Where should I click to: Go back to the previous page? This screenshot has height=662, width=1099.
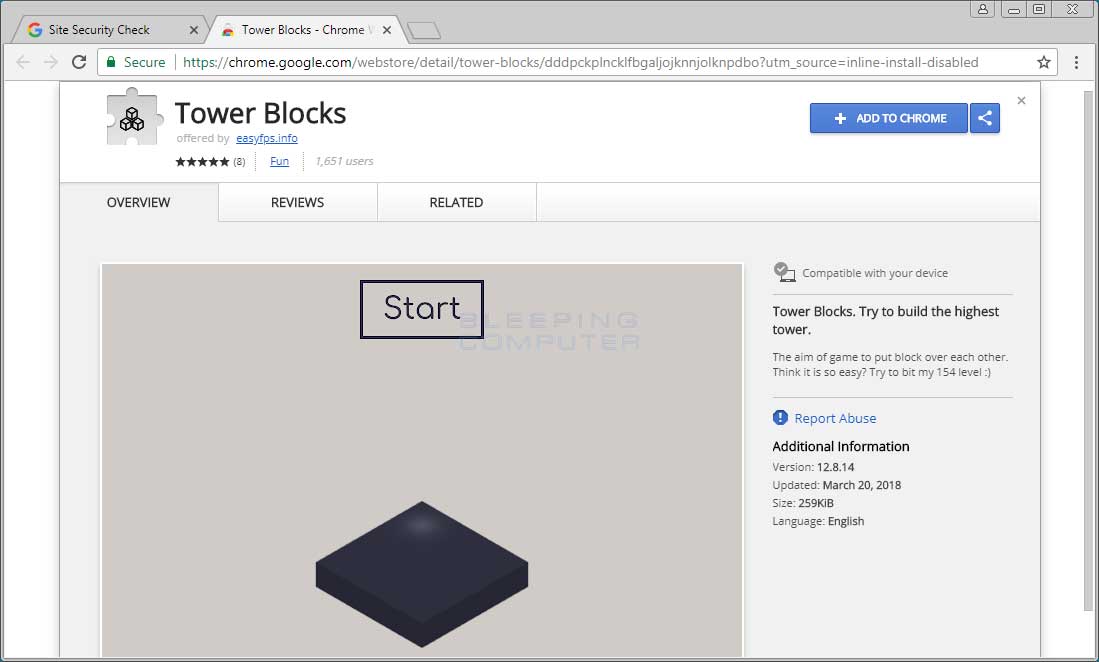[x=23, y=62]
